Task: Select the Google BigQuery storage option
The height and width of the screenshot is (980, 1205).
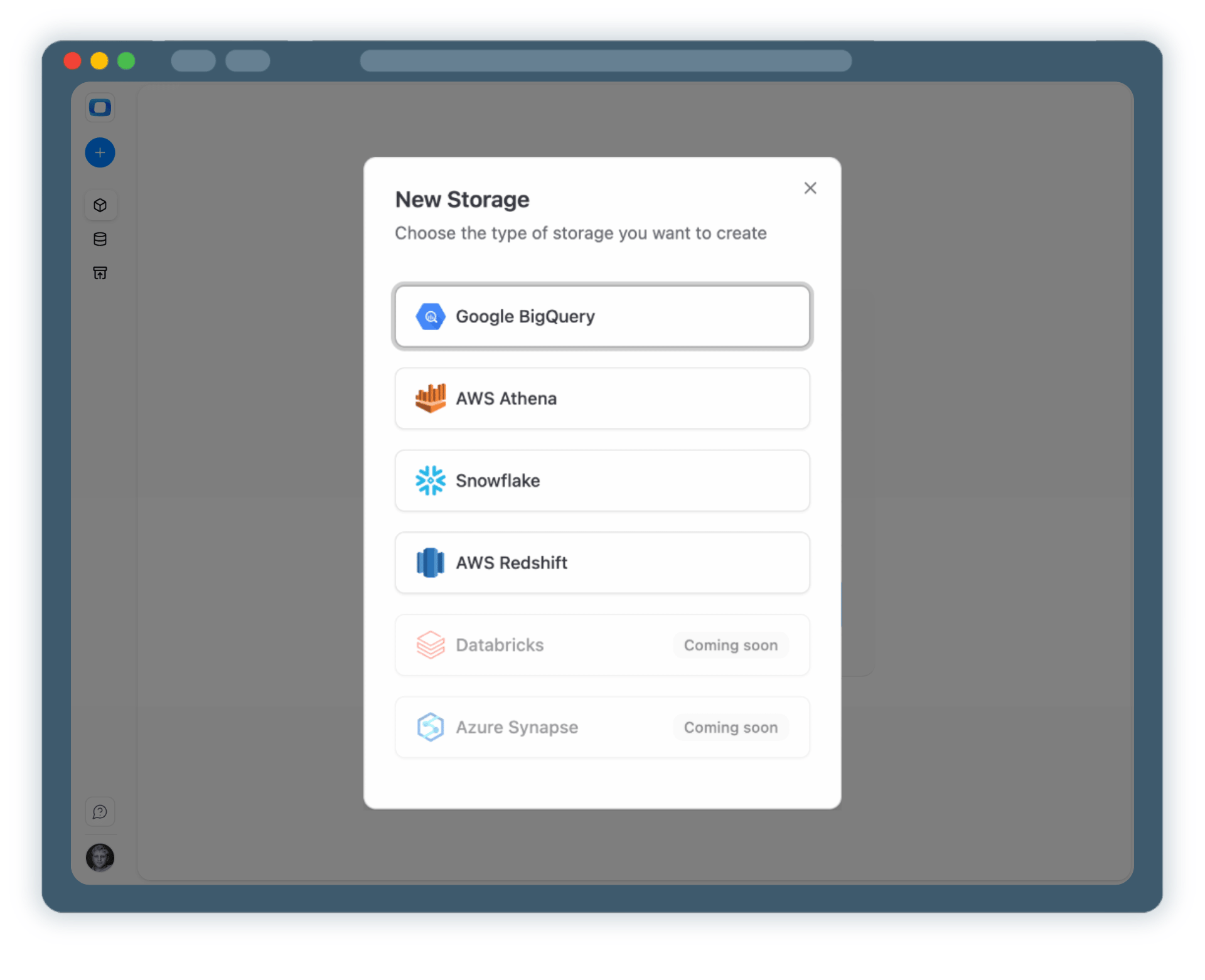Action: (x=601, y=316)
